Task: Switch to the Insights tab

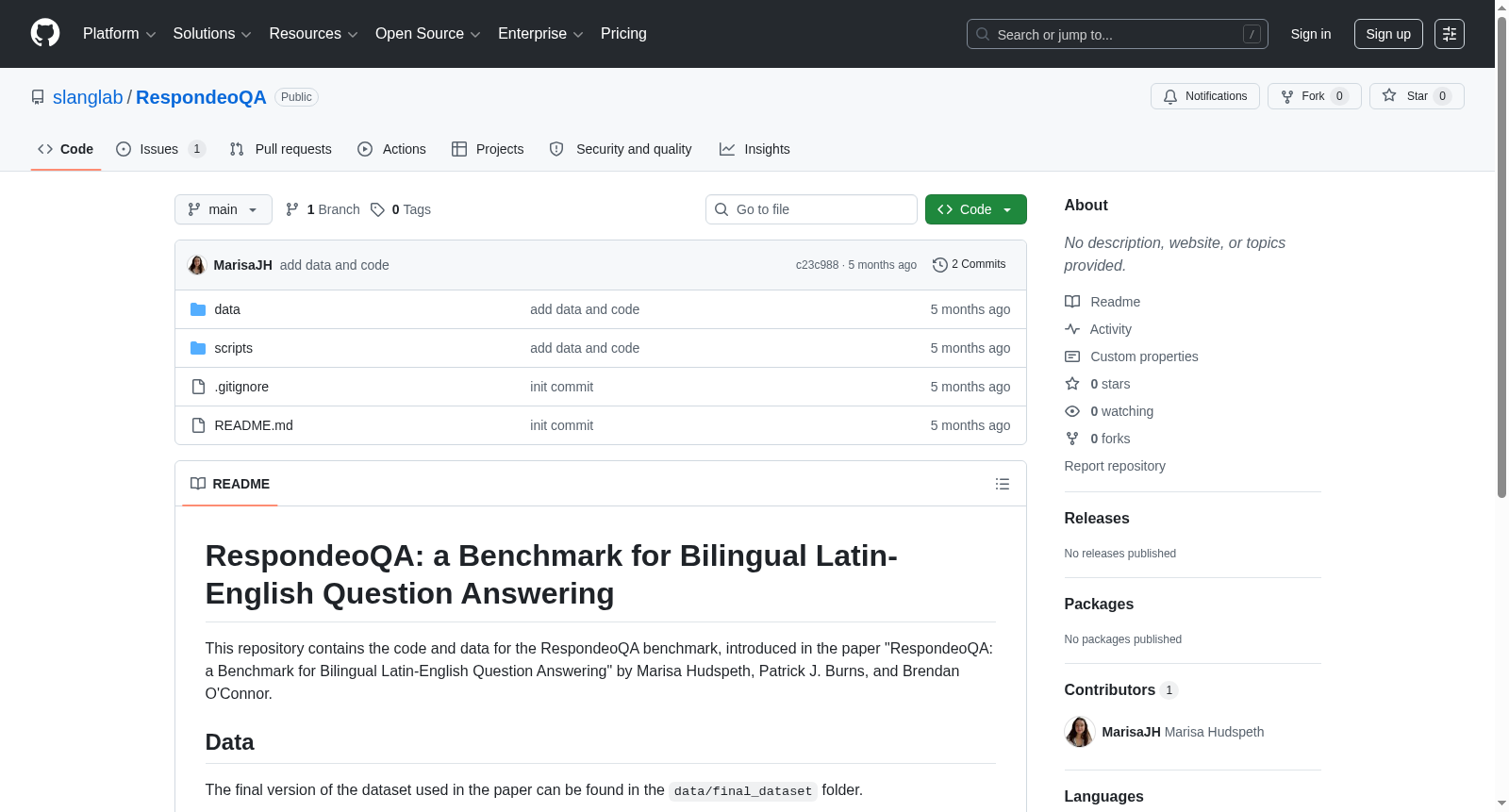Action: coord(754,149)
